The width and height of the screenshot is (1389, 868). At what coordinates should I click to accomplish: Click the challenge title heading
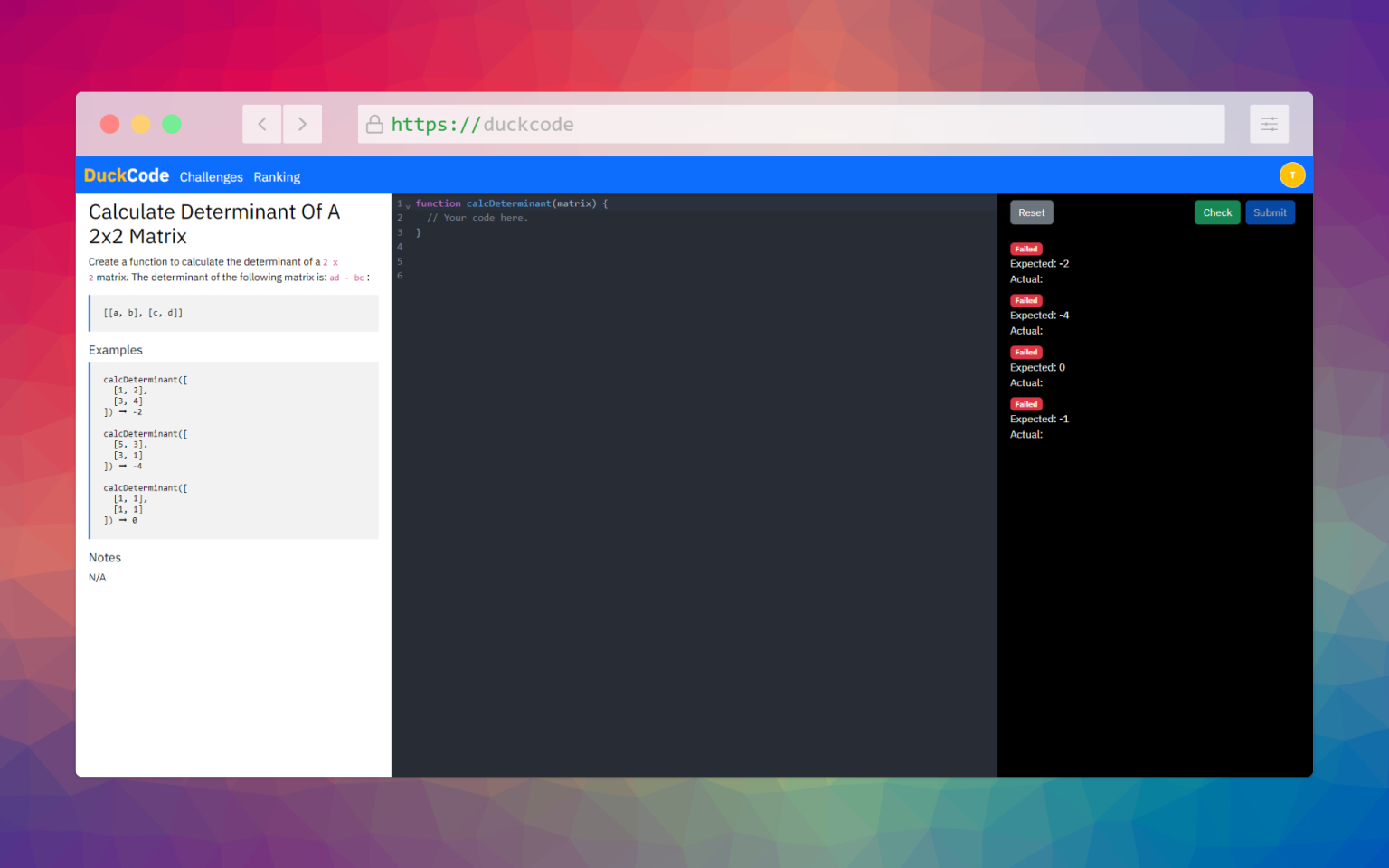click(x=214, y=224)
